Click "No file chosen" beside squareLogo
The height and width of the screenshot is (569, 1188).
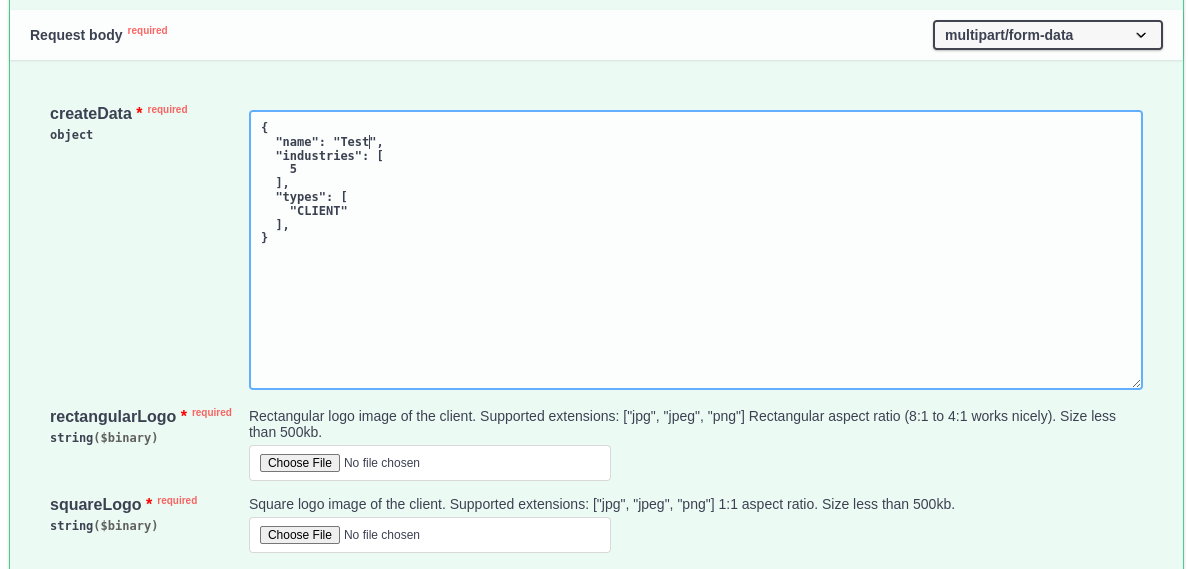point(382,535)
